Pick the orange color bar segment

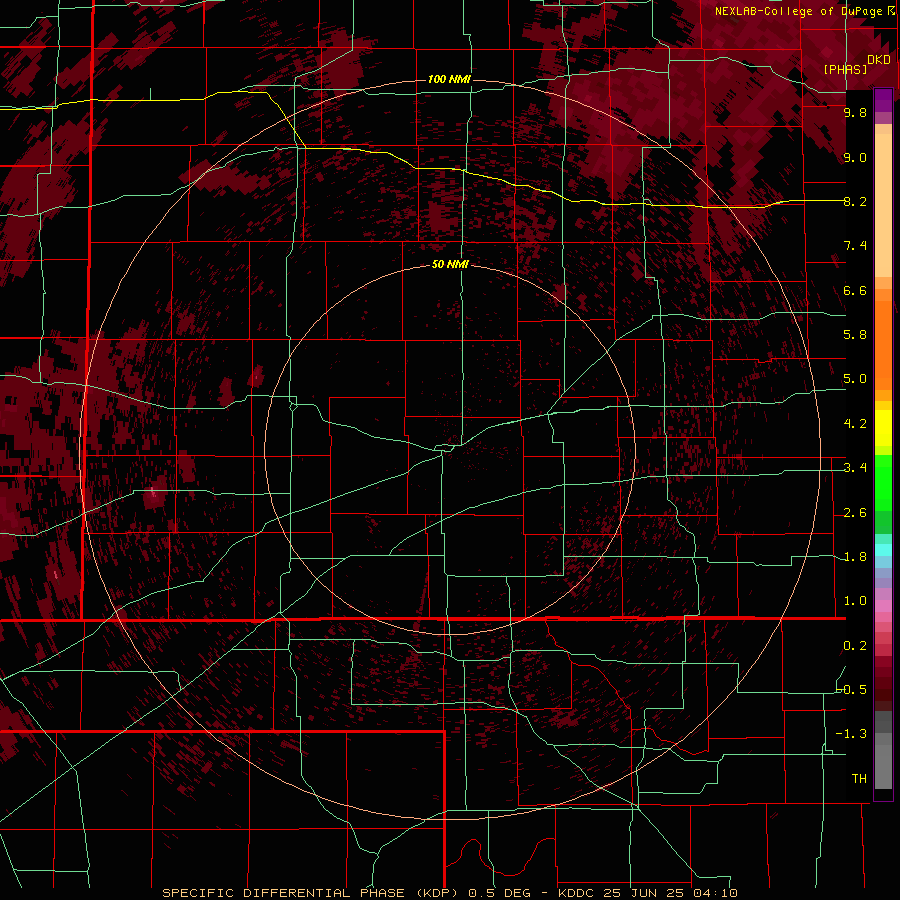[883, 344]
